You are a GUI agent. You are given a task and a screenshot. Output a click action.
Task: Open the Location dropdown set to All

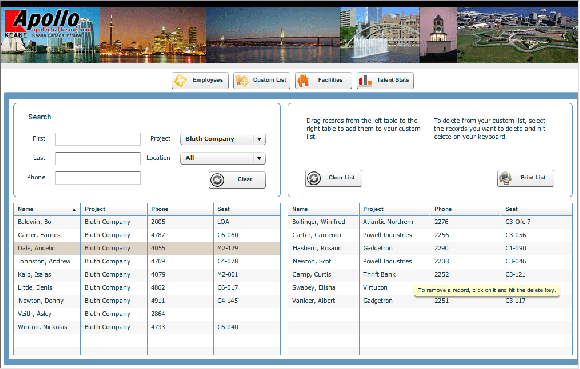tap(223, 158)
